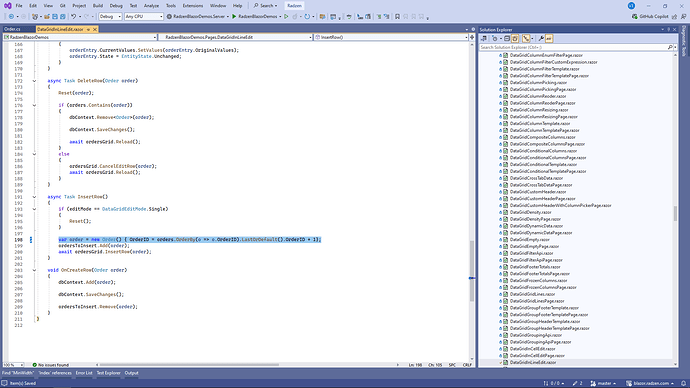
Task: Open the Error List panel tab
Action: pos(84,373)
